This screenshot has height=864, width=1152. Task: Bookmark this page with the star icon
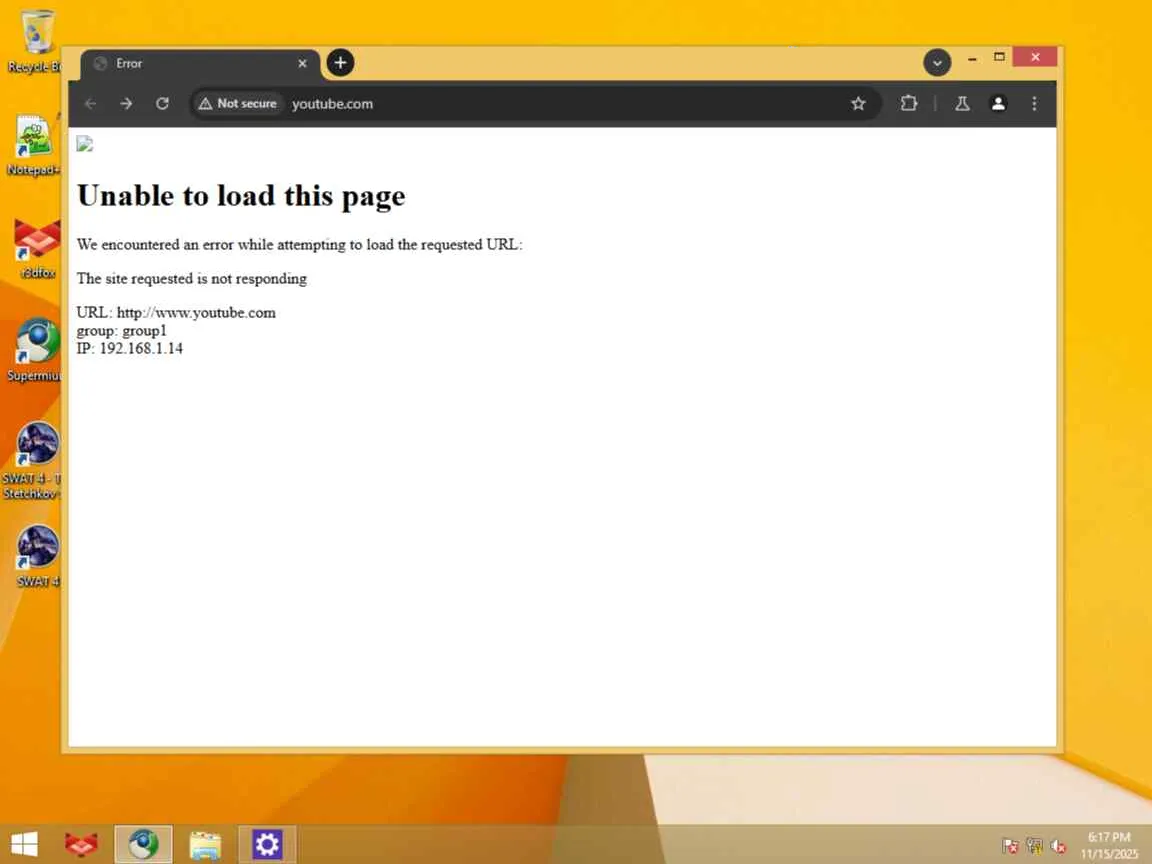point(858,104)
